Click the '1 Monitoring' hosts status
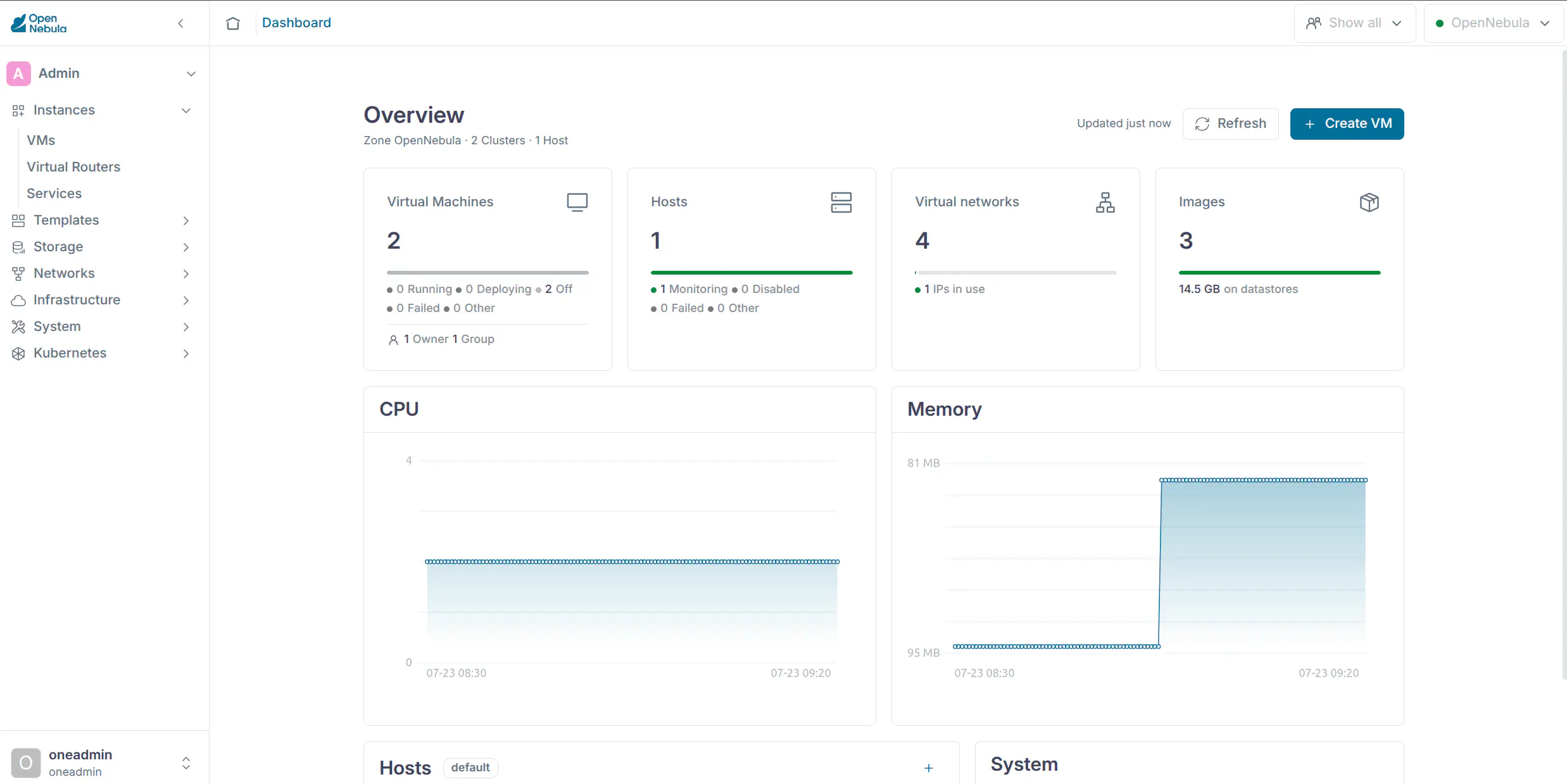The image size is (1567, 784). (694, 289)
